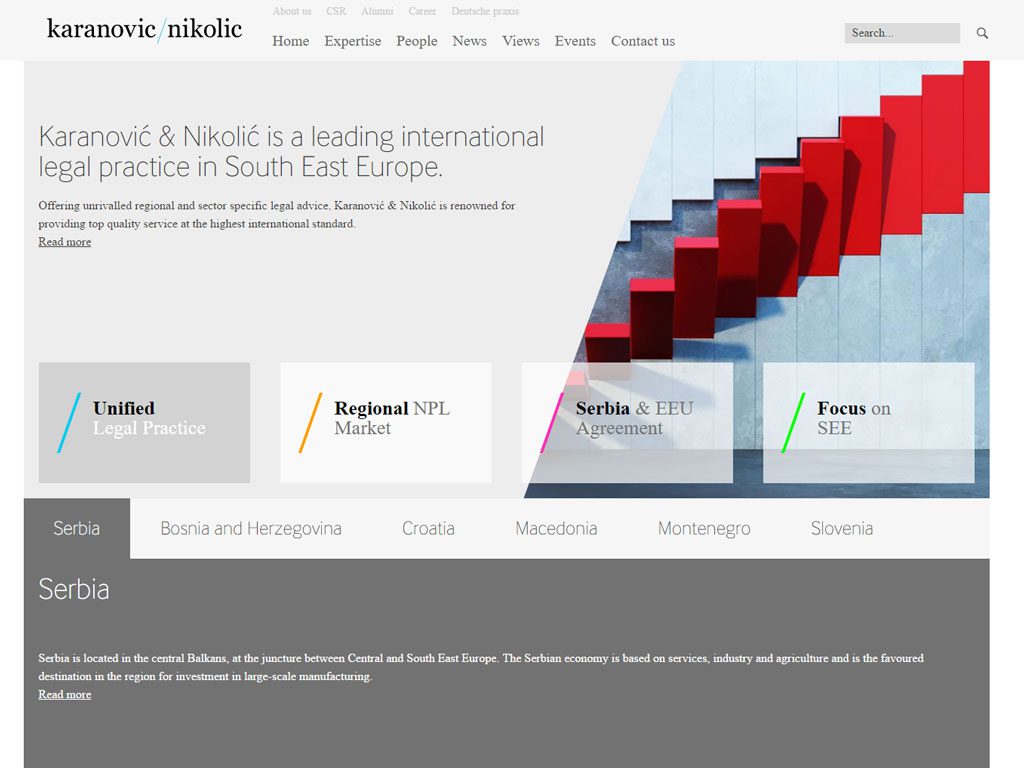This screenshot has height=768, width=1024.
Task: Switch to the Serbia tab
Action: click(x=77, y=528)
